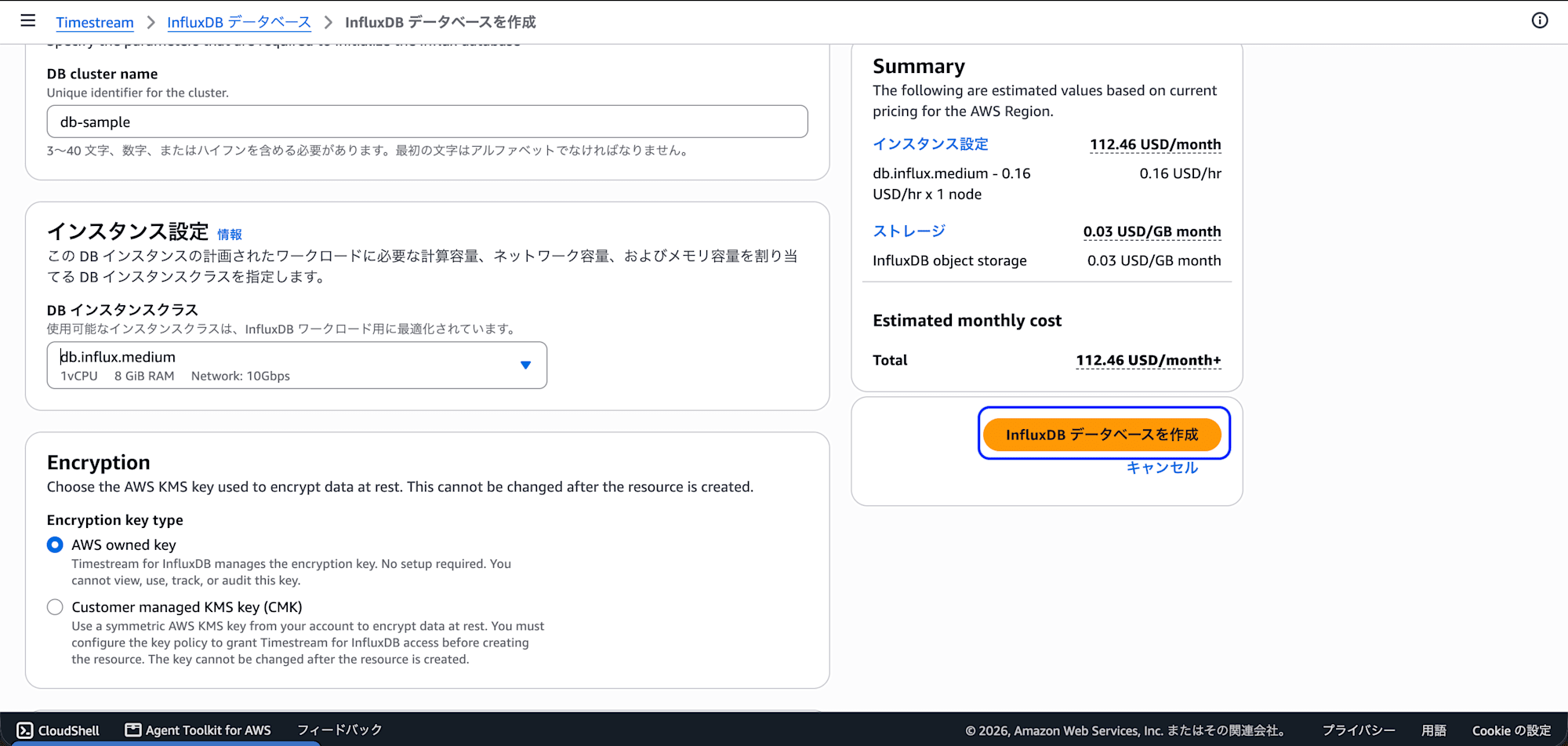Click the DB インスタンスクラス label
Viewport: 1568px width, 746px height.
[122, 310]
